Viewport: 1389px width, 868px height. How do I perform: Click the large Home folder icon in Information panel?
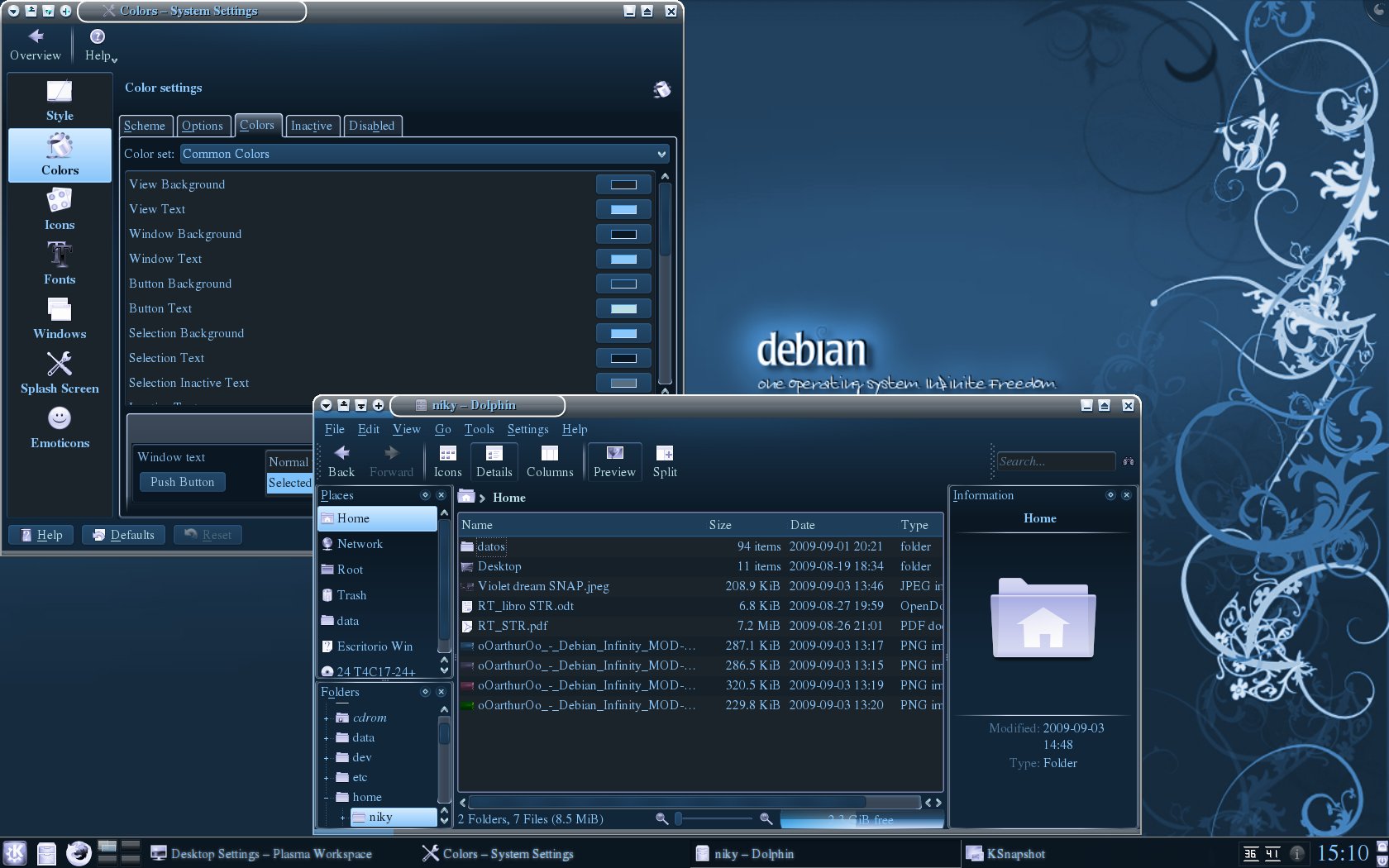click(1043, 618)
